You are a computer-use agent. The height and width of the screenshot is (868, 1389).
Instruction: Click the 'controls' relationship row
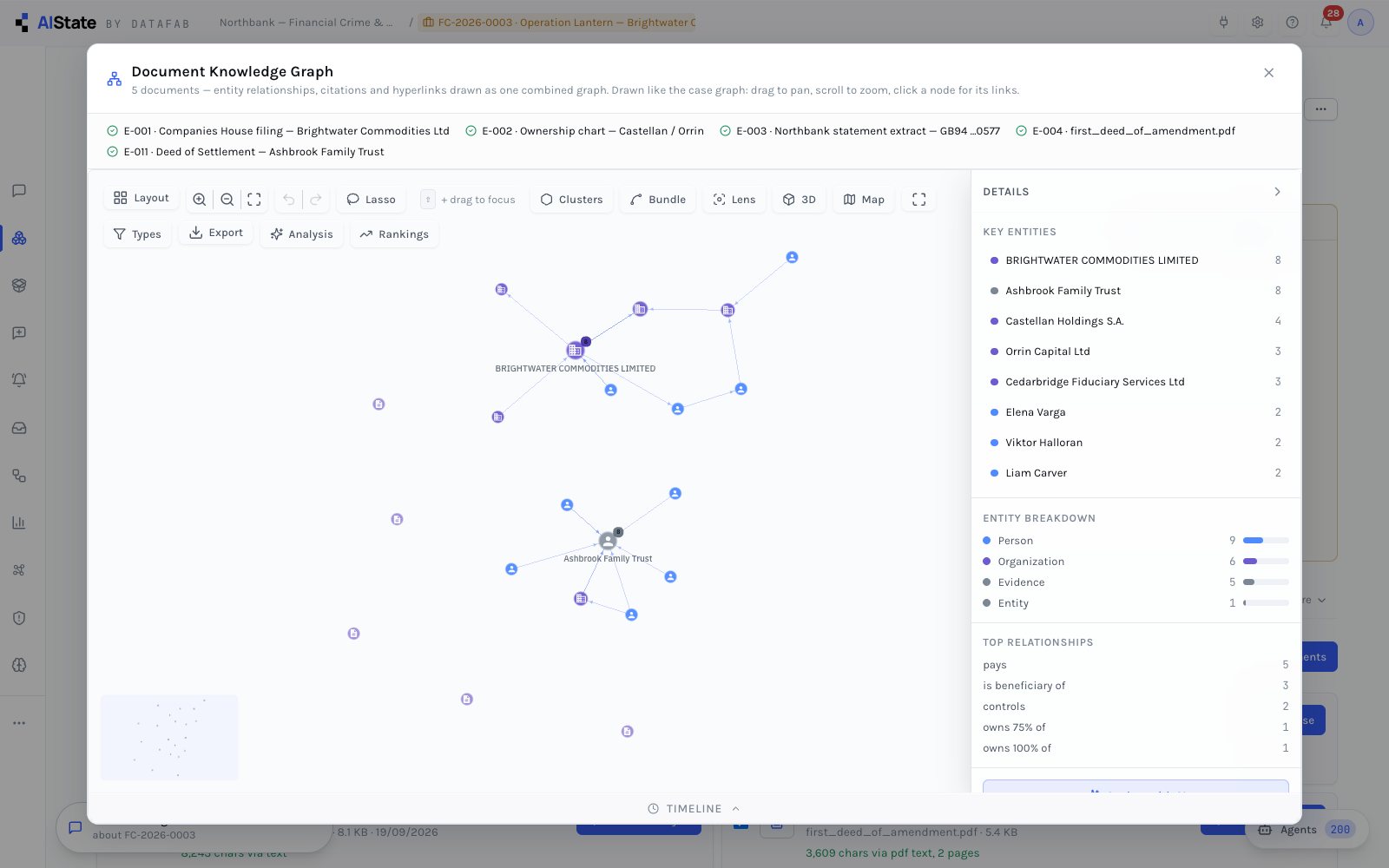[x=1136, y=707]
